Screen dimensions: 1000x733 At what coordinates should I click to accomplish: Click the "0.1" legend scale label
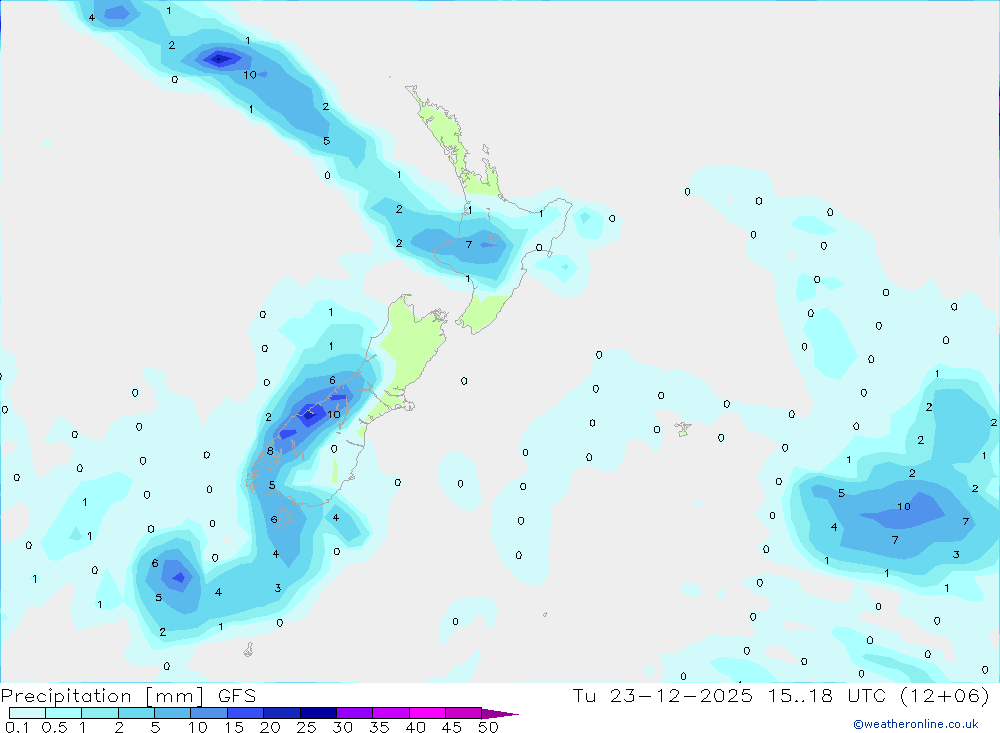(x=17, y=727)
